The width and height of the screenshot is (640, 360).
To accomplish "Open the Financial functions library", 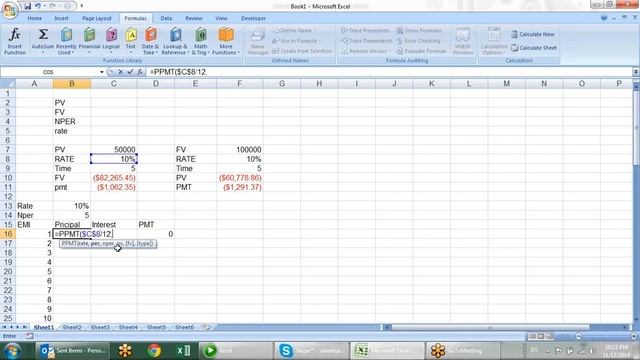I will 89,41.
